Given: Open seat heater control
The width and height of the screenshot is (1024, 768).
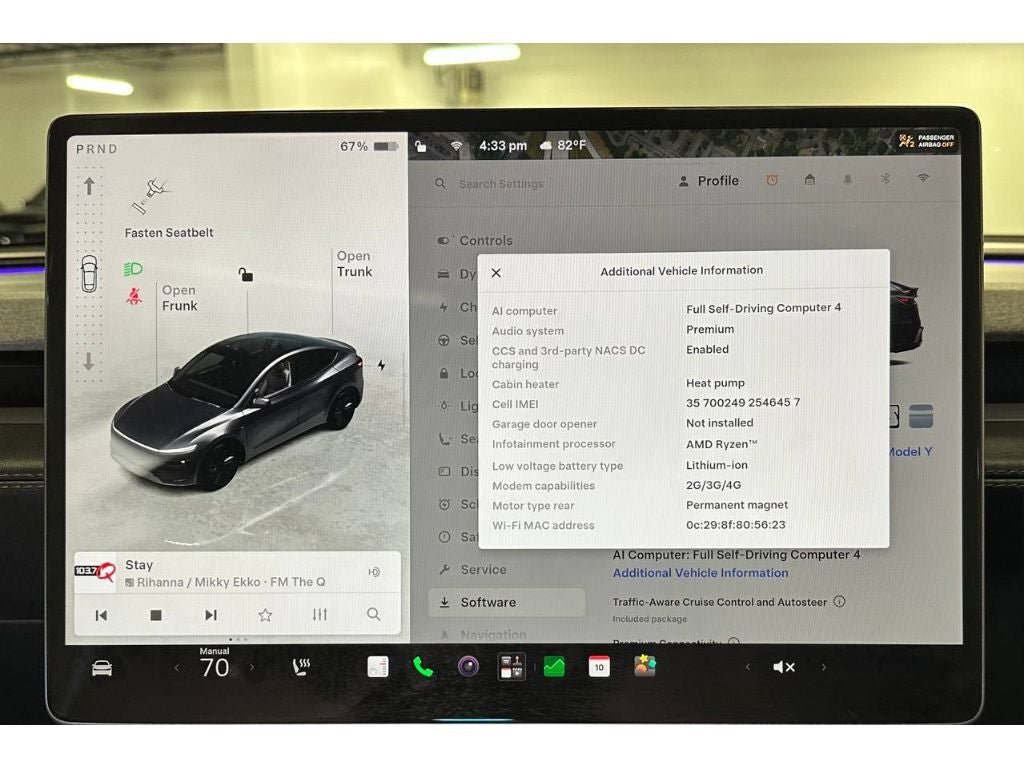Looking at the screenshot, I should [x=301, y=667].
